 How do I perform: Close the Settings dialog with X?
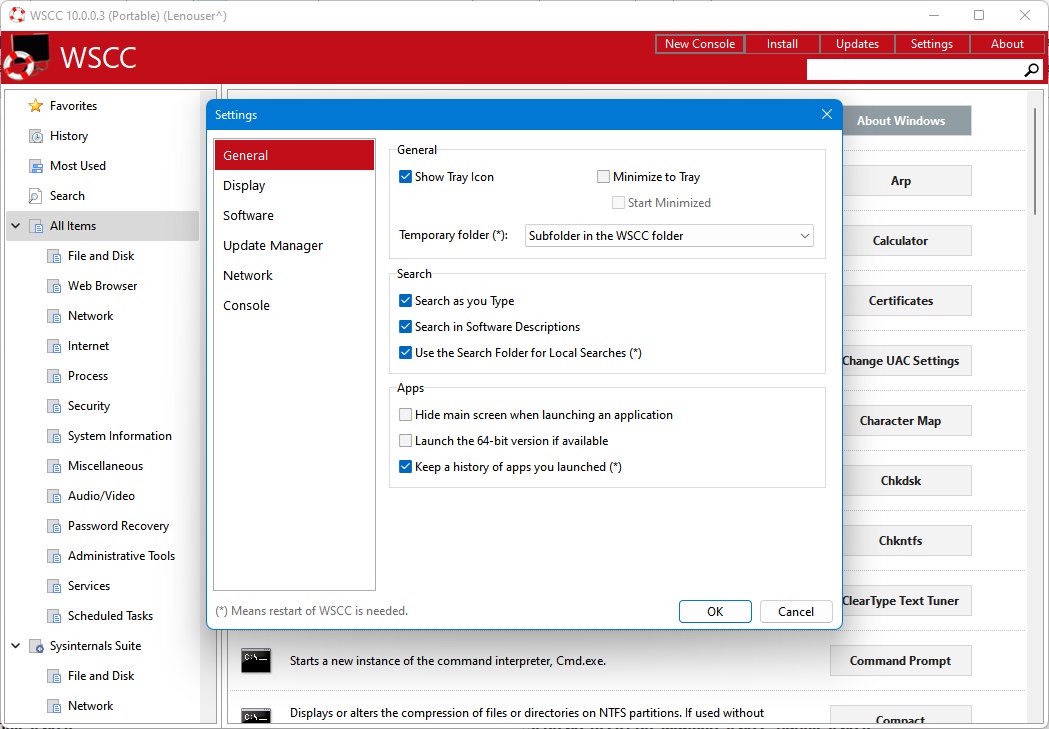click(827, 114)
